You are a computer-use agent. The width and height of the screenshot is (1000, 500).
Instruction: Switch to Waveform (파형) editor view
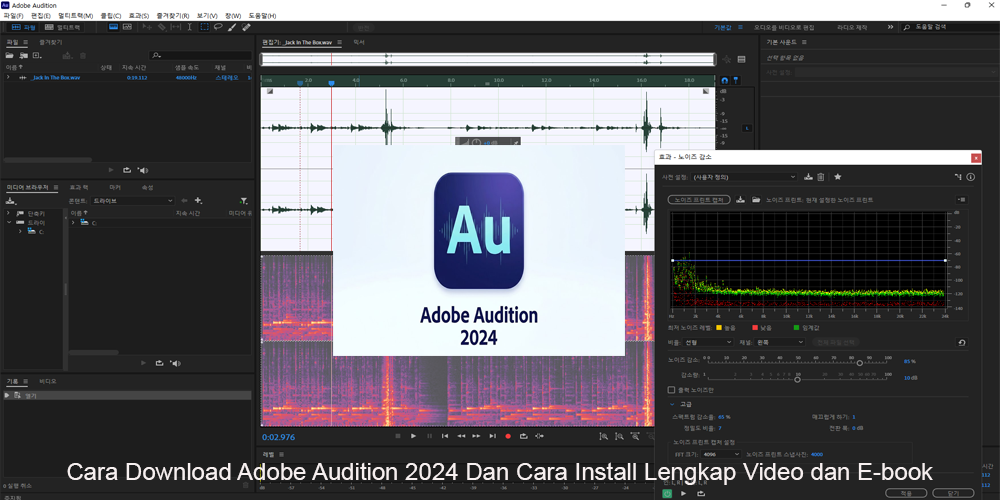point(24,27)
